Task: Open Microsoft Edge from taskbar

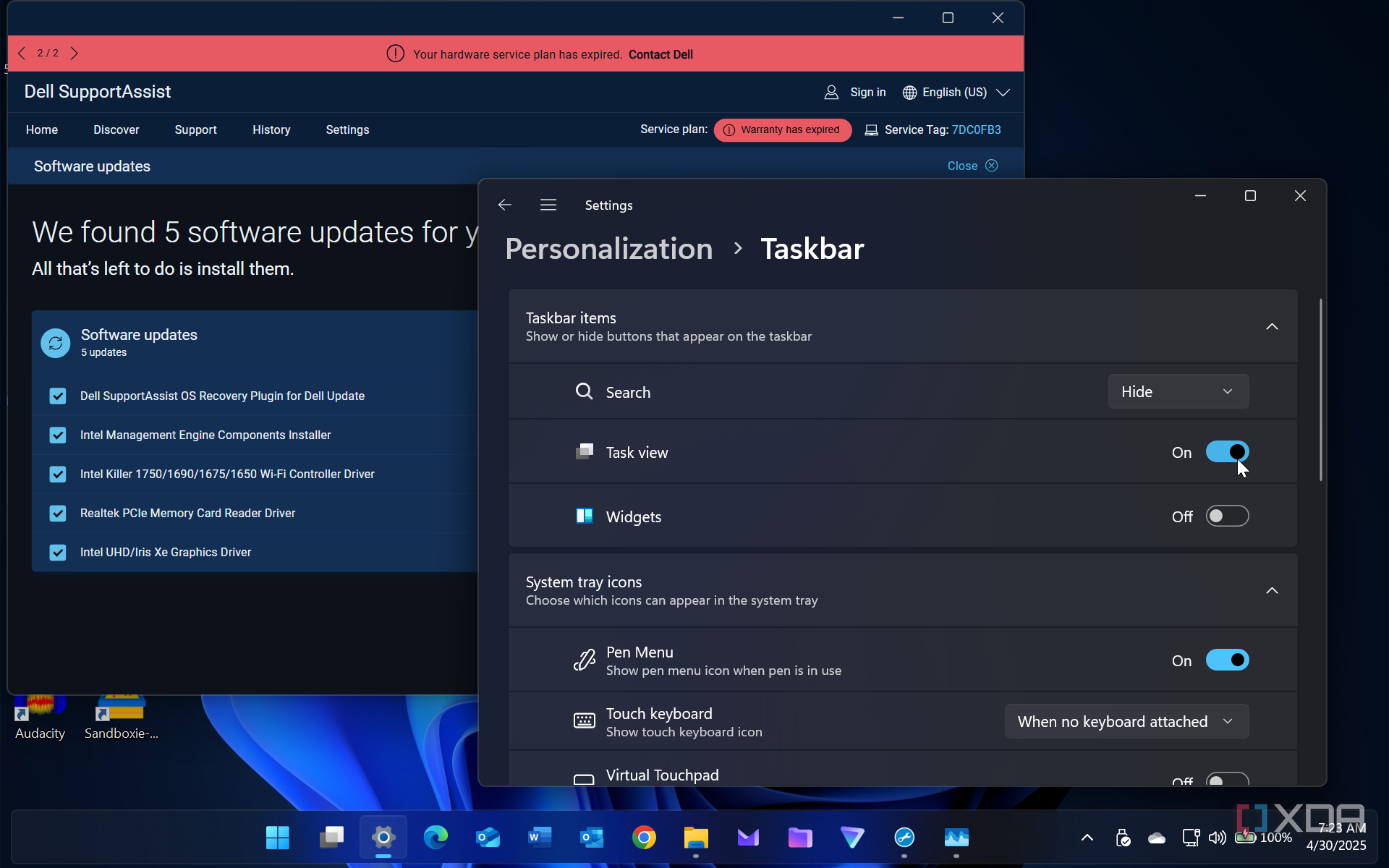Action: [436, 838]
